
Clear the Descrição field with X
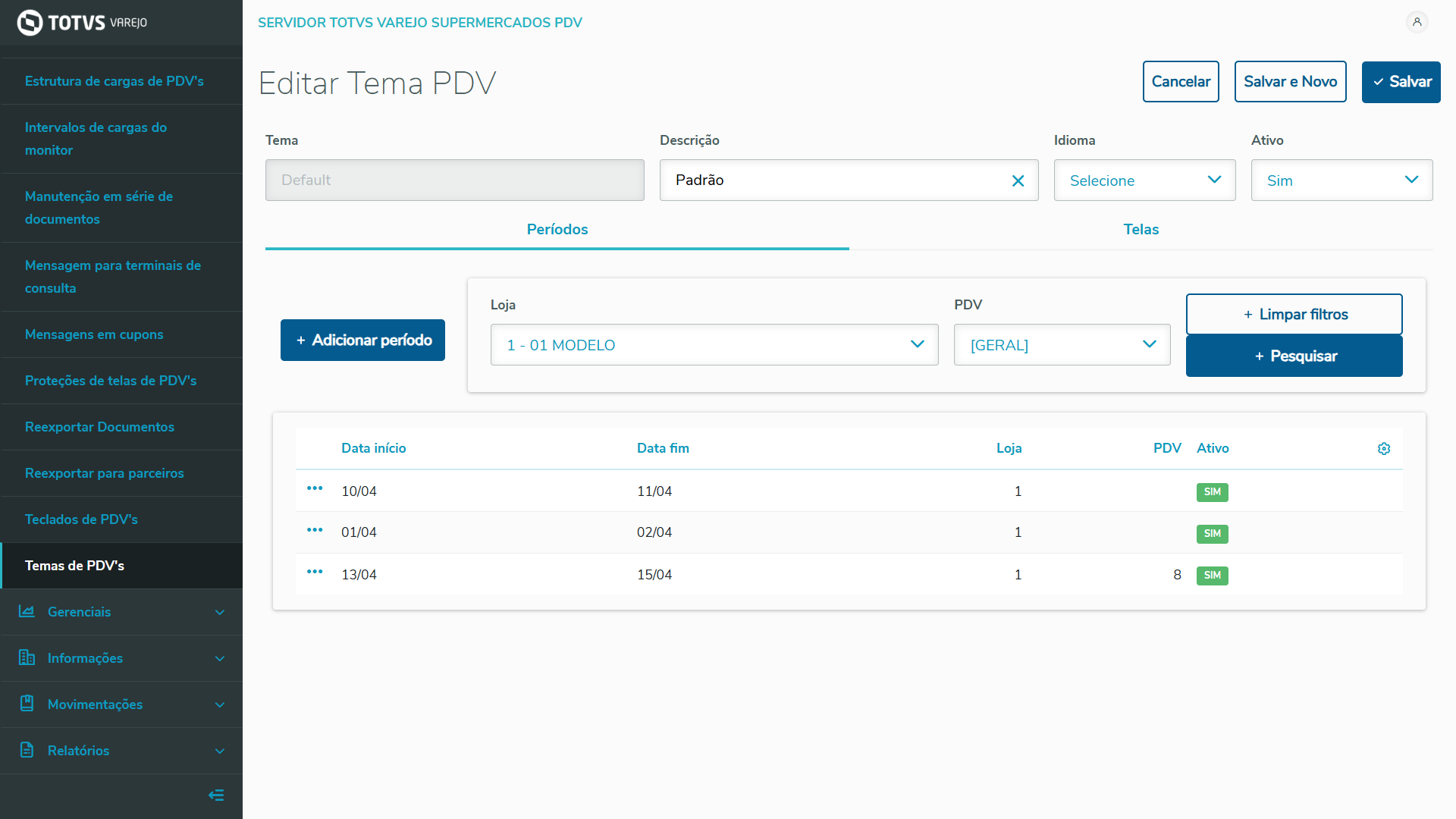tap(1018, 180)
